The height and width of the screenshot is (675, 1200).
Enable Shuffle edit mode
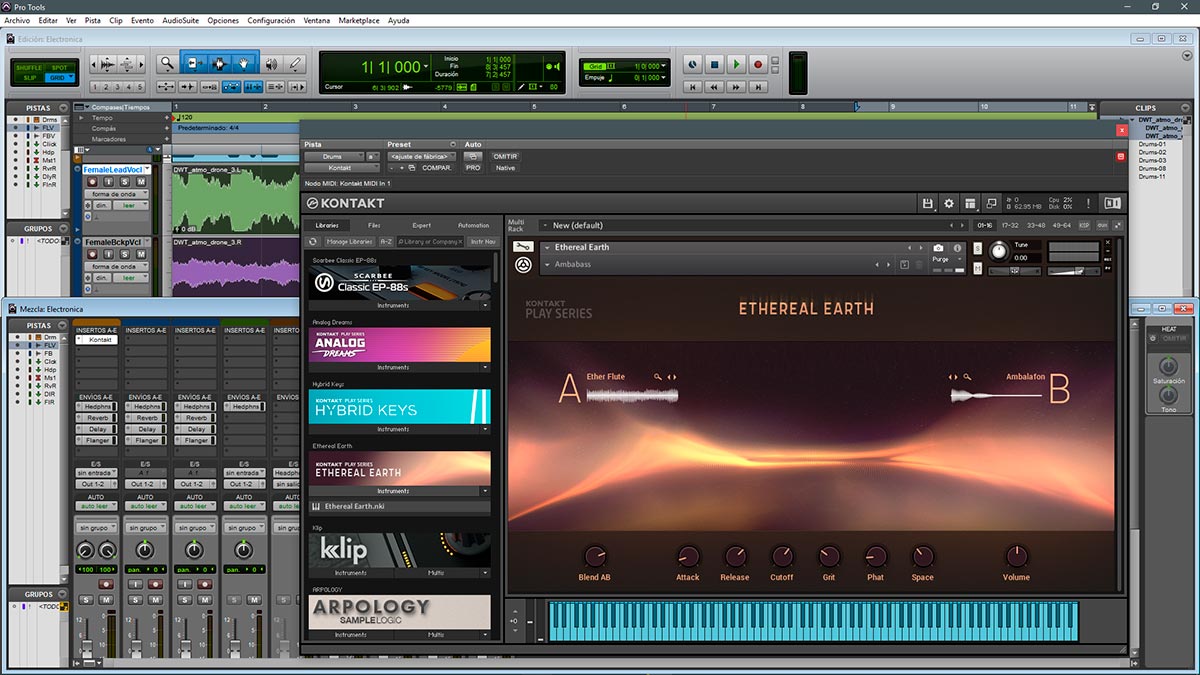(x=31, y=67)
